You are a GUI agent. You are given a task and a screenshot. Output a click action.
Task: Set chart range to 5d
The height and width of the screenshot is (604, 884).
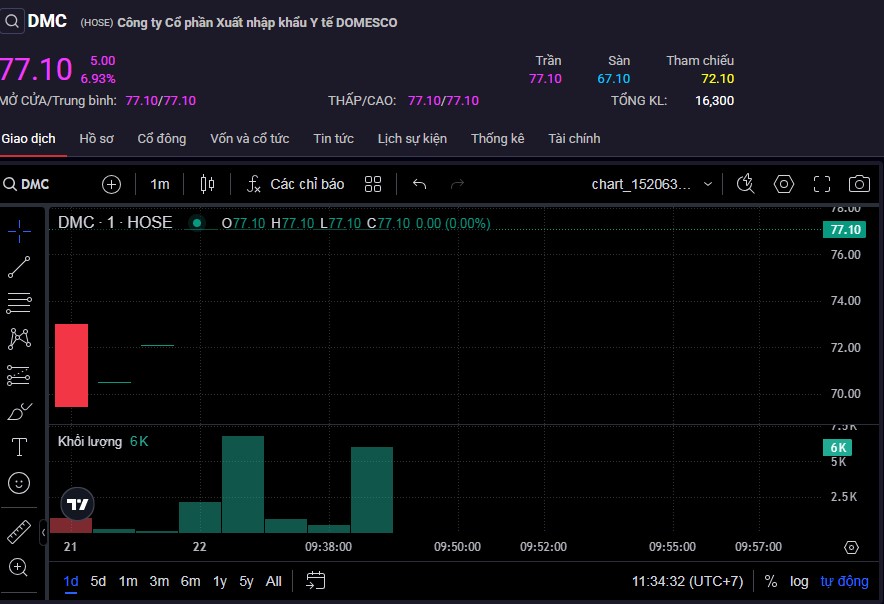[98, 581]
